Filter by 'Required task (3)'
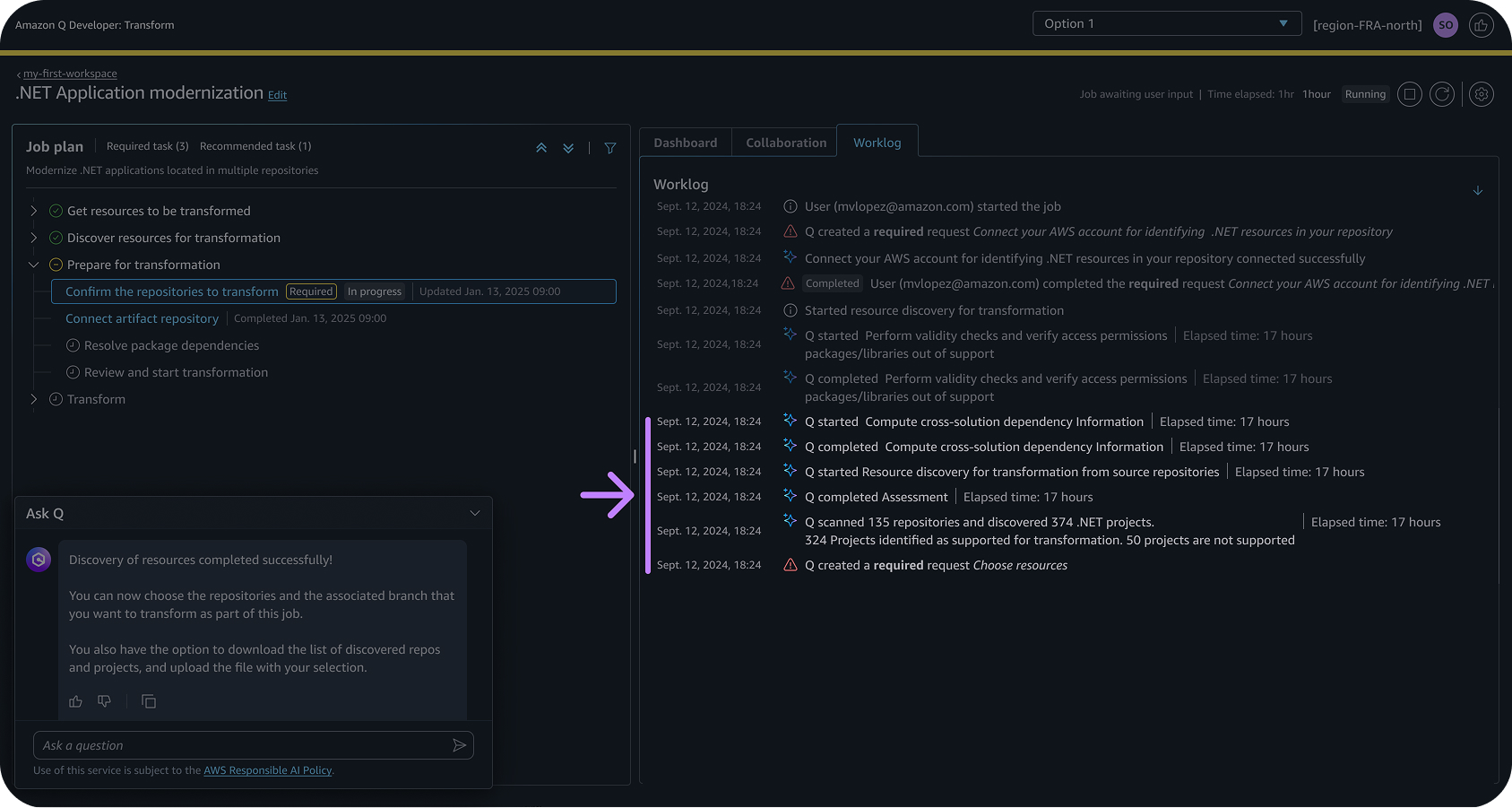Screen dimensions: 1512x808 (148, 146)
